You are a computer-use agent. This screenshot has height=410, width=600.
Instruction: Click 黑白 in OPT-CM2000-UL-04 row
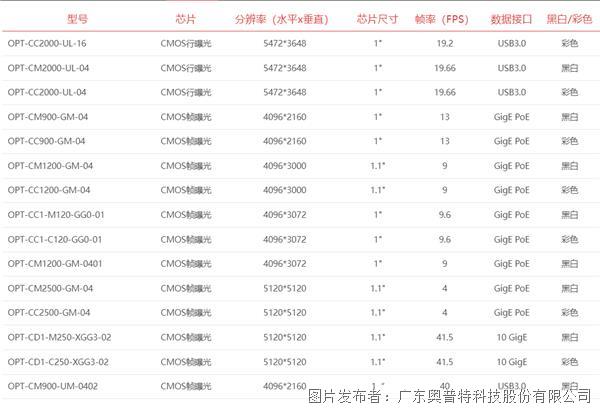click(x=569, y=68)
